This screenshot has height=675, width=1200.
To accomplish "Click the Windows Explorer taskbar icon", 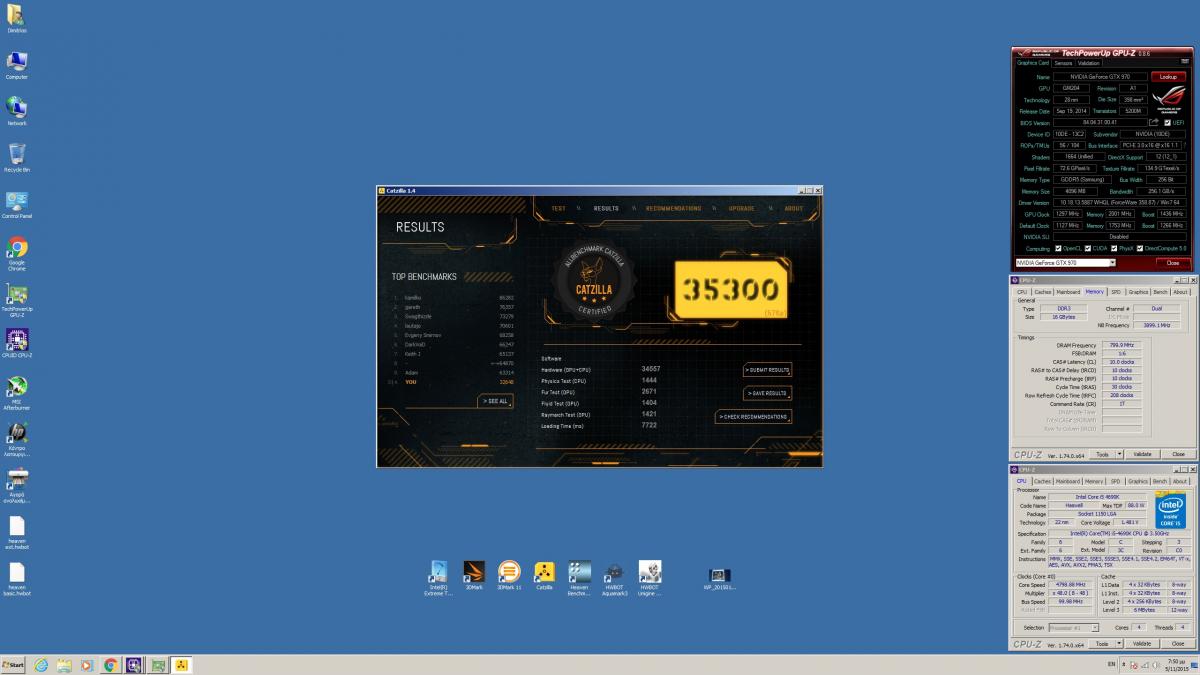I will click(64, 665).
